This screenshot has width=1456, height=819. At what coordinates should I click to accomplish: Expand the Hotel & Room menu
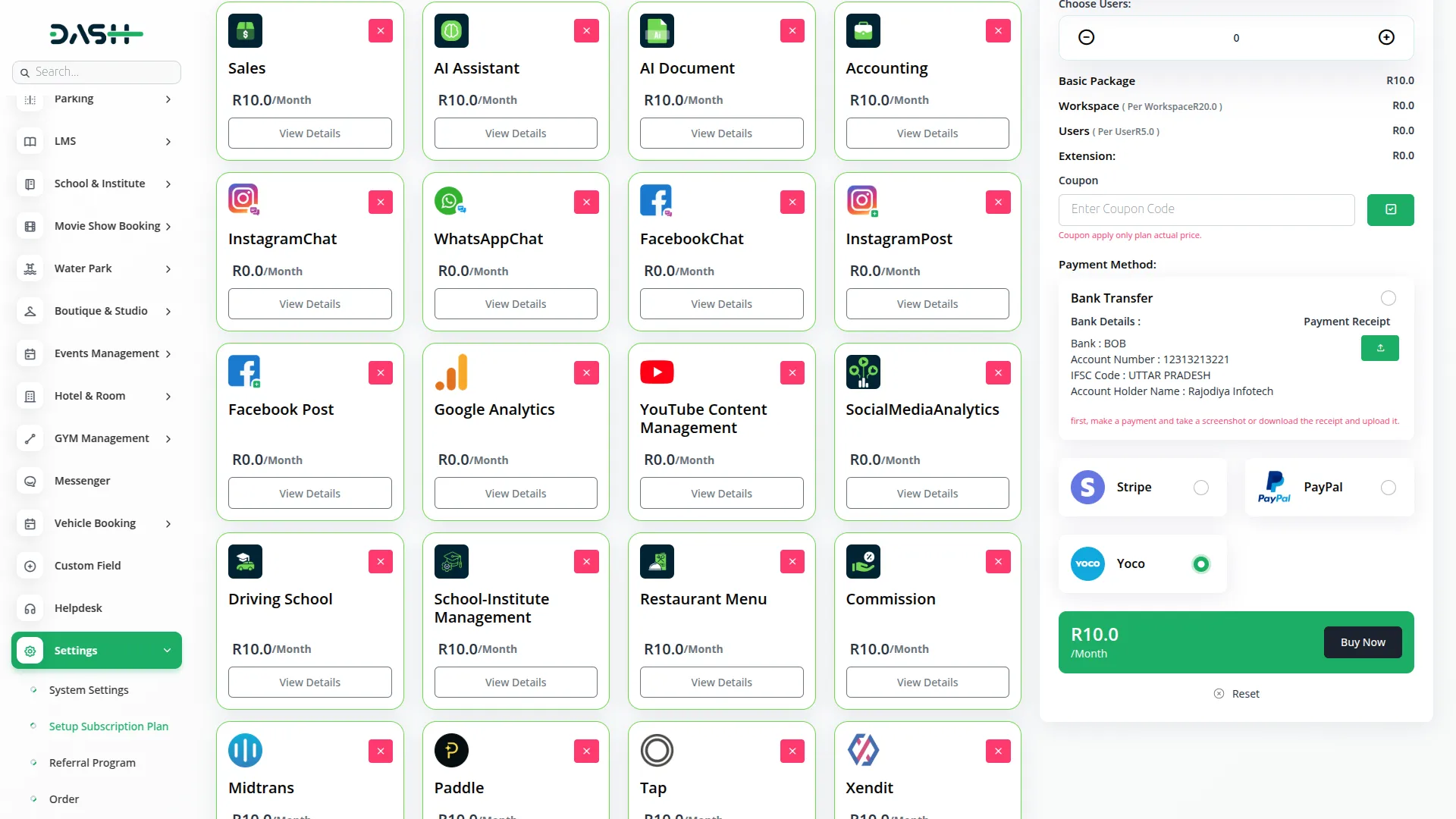pyautogui.click(x=168, y=396)
